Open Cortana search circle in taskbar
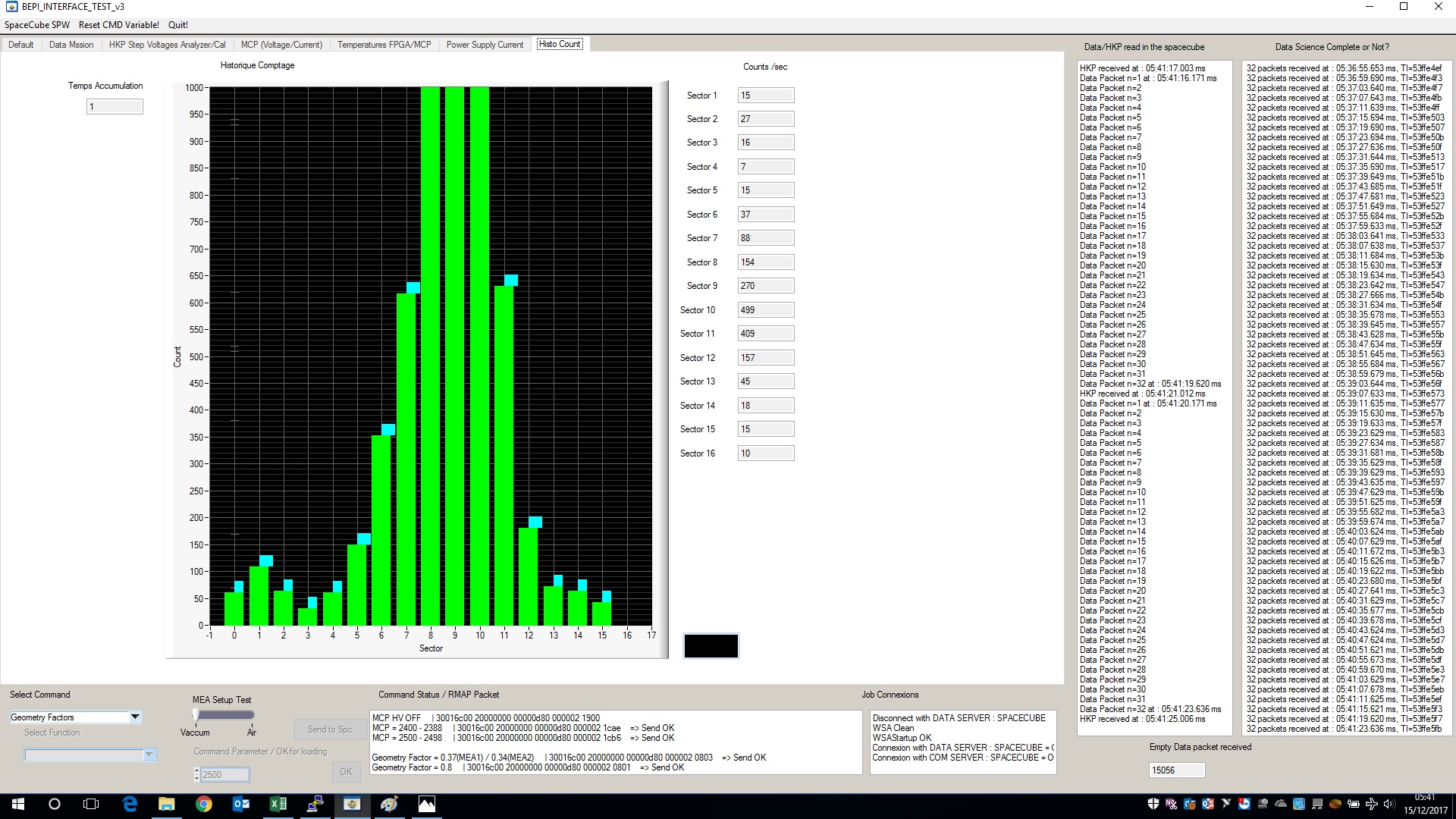Image resolution: width=1456 pixels, height=819 pixels. pyautogui.click(x=55, y=804)
